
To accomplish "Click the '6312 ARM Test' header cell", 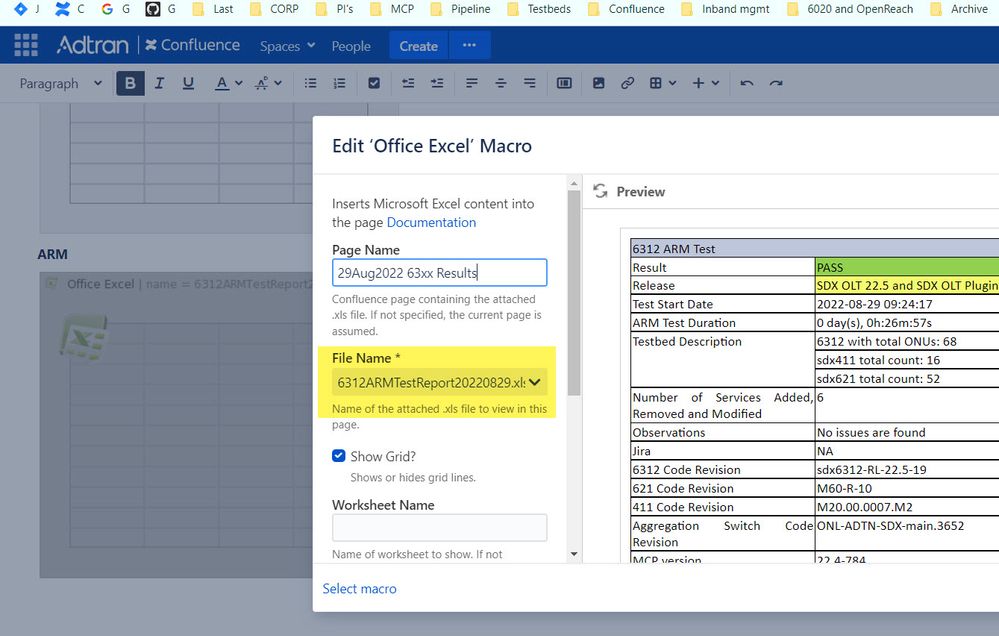I will 815,249.
